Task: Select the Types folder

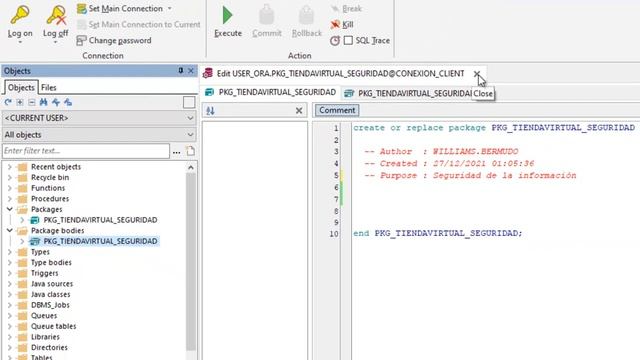Action: coord(40,252)
